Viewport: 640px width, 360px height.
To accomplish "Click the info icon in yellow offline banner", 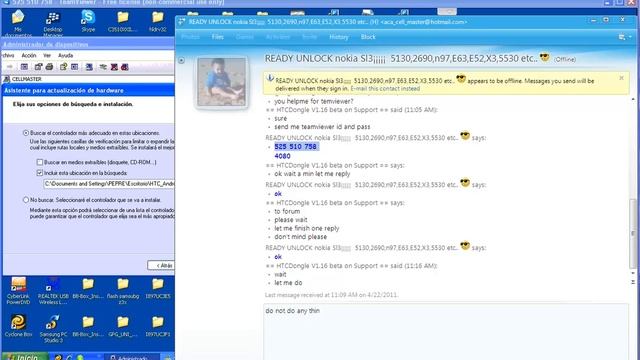I will point(269,78).
